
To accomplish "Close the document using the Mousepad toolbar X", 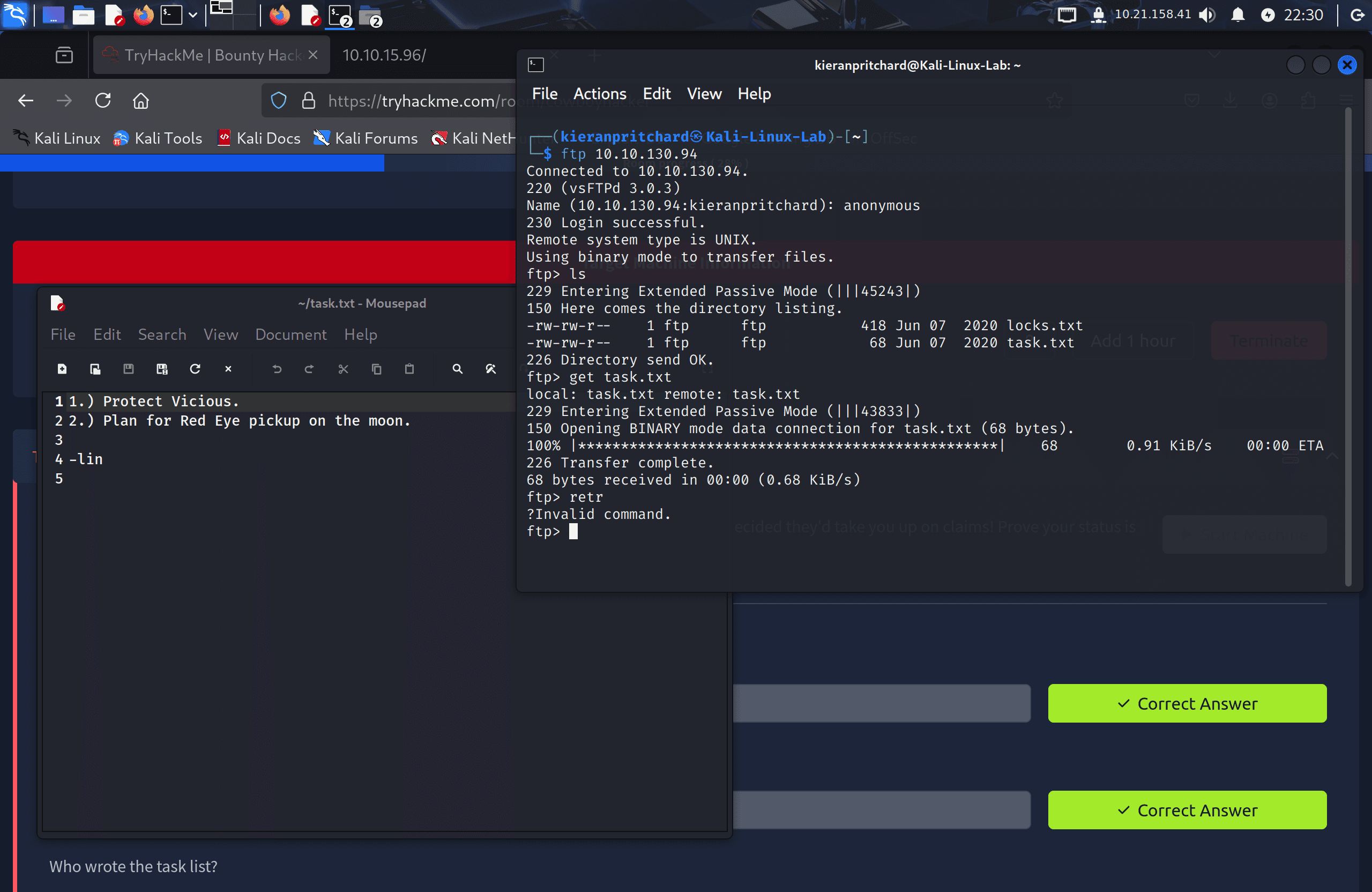I will point(228,369).
